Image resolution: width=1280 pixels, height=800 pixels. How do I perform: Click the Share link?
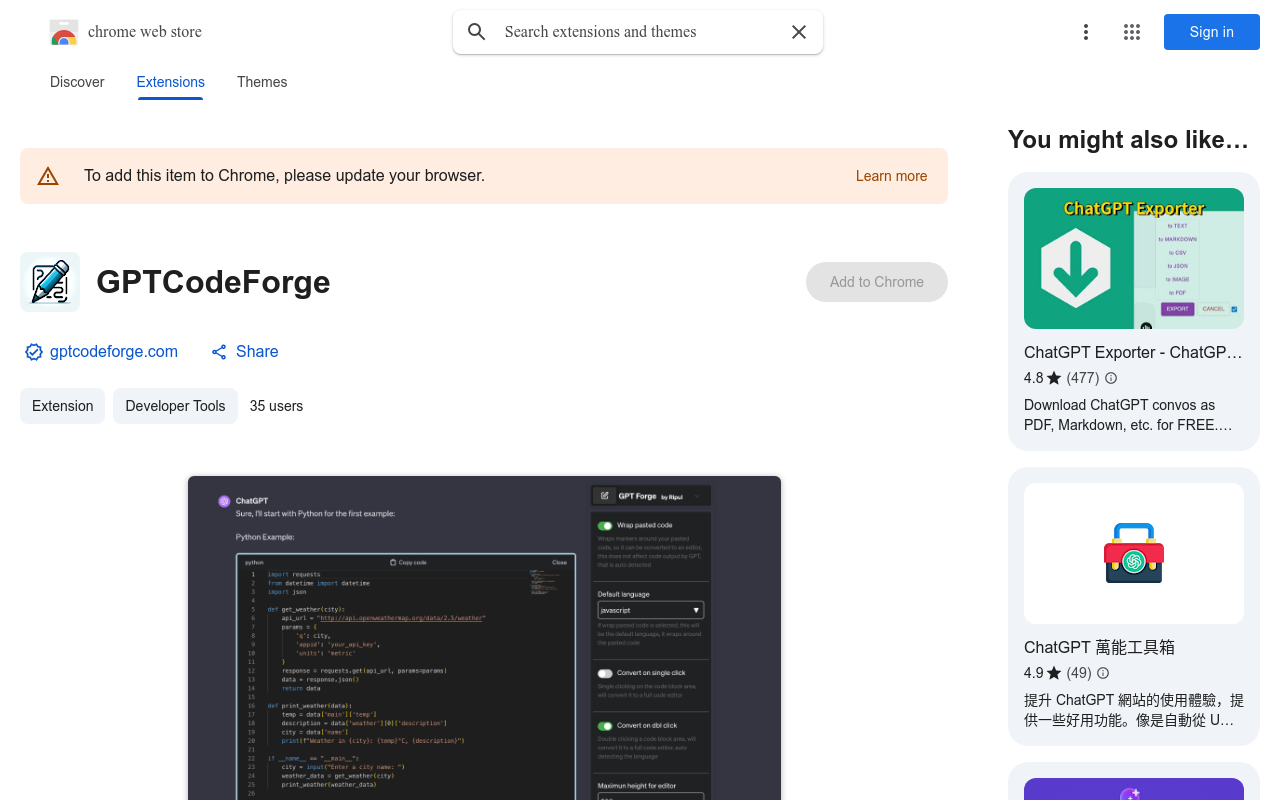(257, 352)
